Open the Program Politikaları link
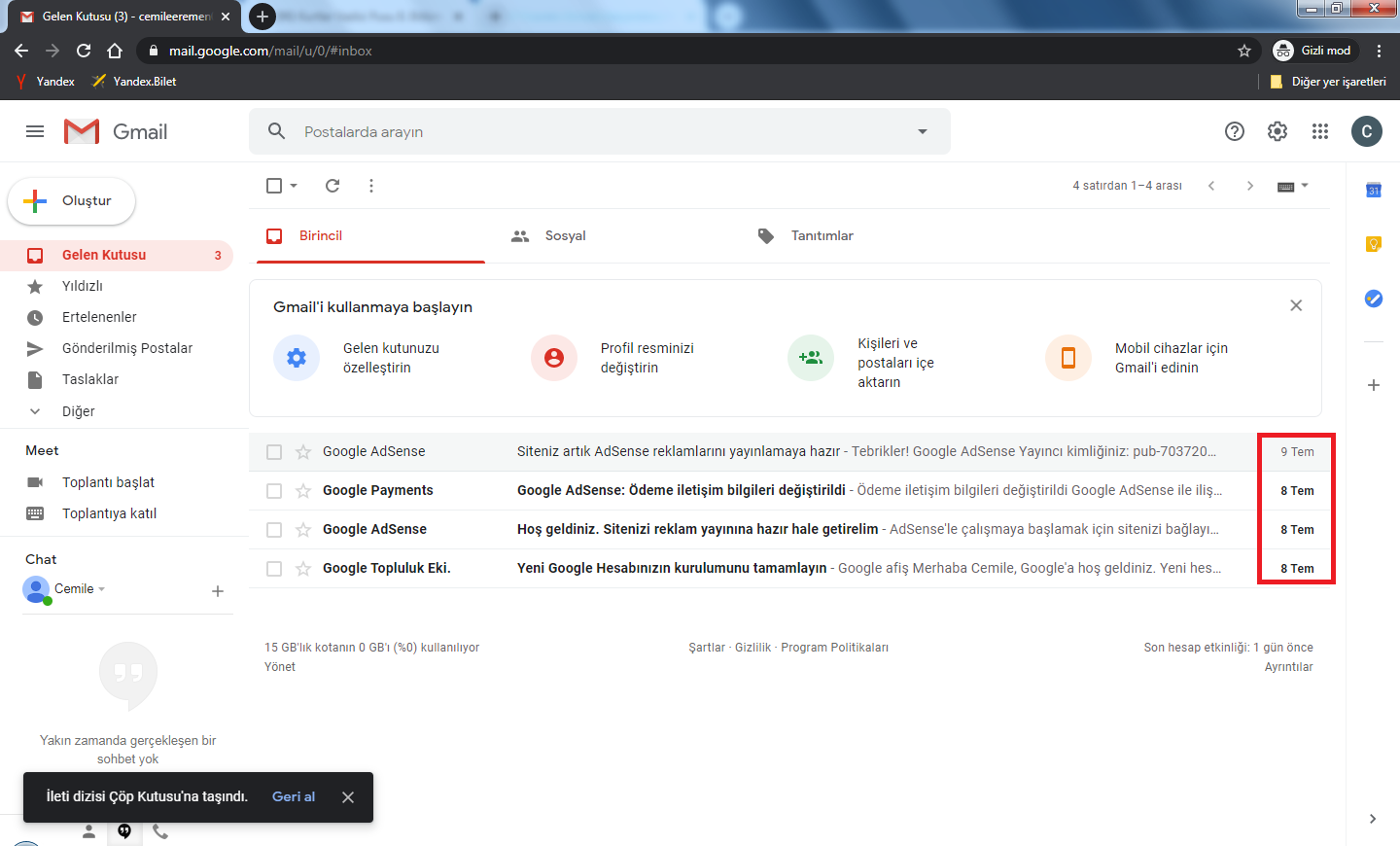The image size is (1400, 846). coord(834,648)
